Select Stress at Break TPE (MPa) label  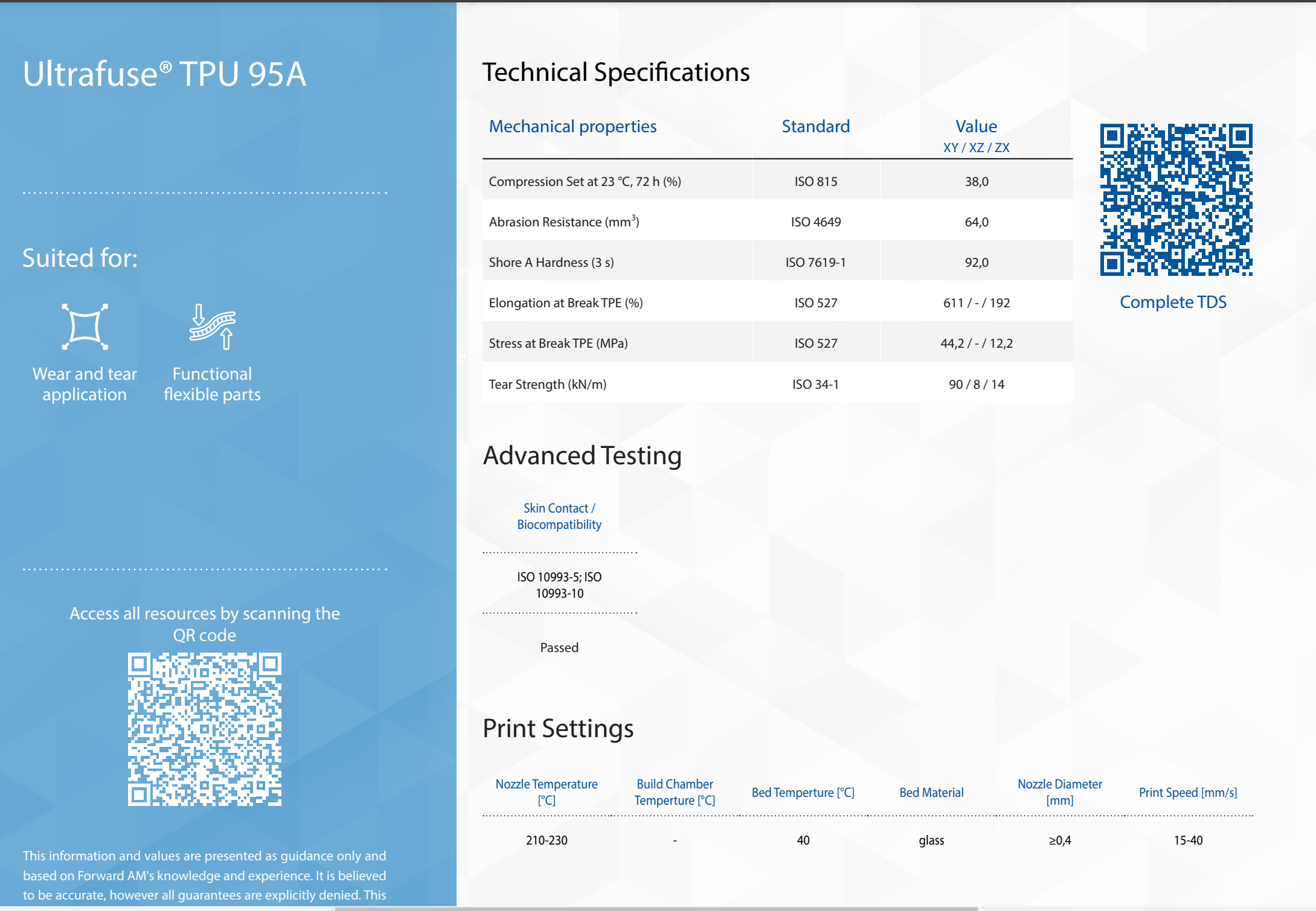(x=558, y=344)
